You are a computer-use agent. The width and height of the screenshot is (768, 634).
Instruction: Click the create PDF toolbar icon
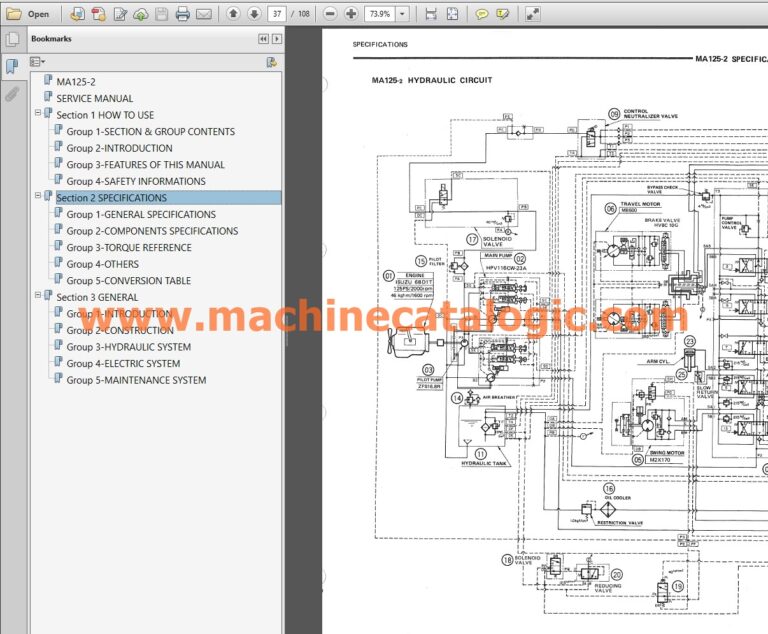pos(98,14)
